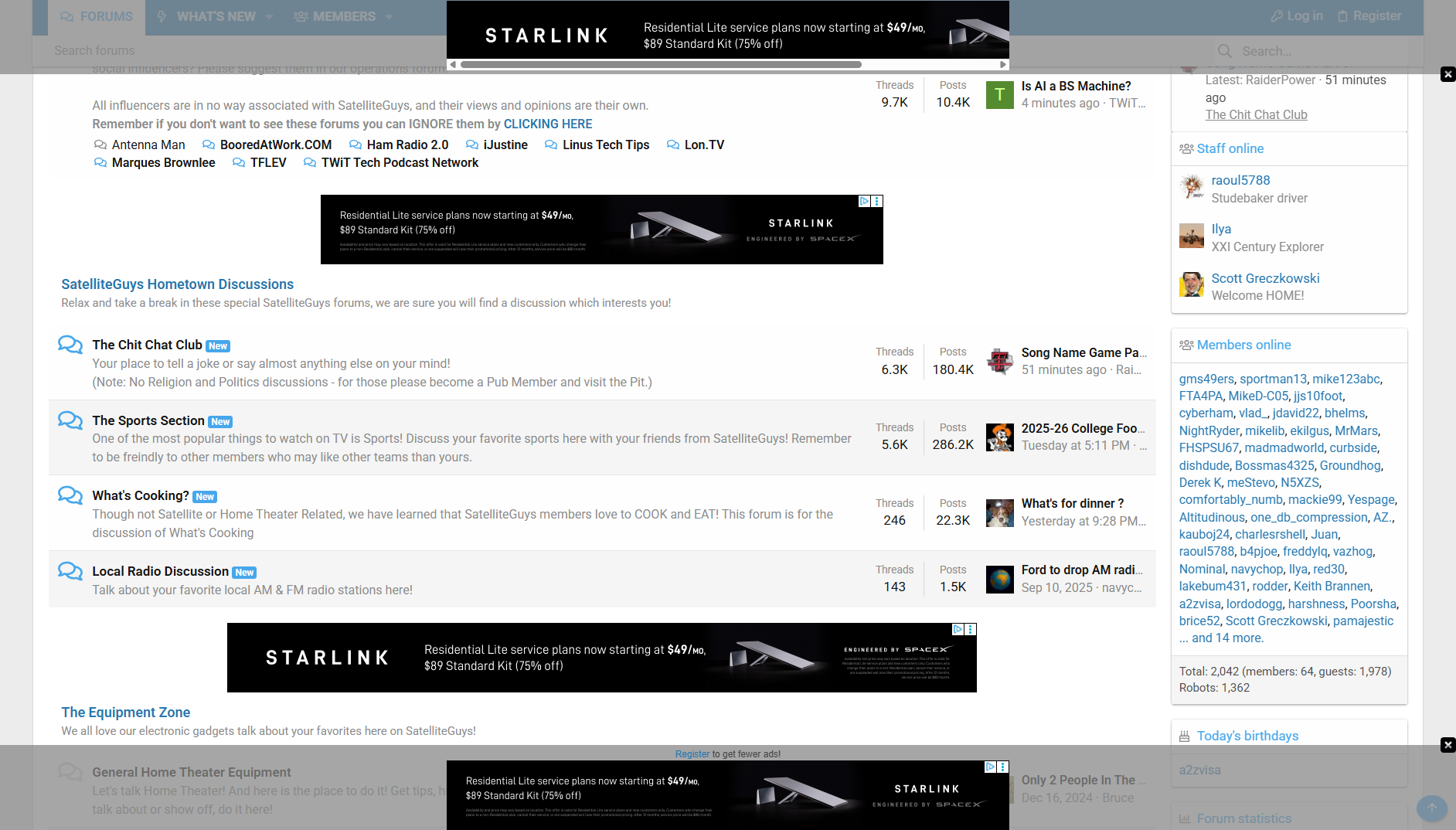The height and width of the screenshot is (830, 1456).
Task: Open The Chit Chat Club forum icon
Action: [70, 345]
